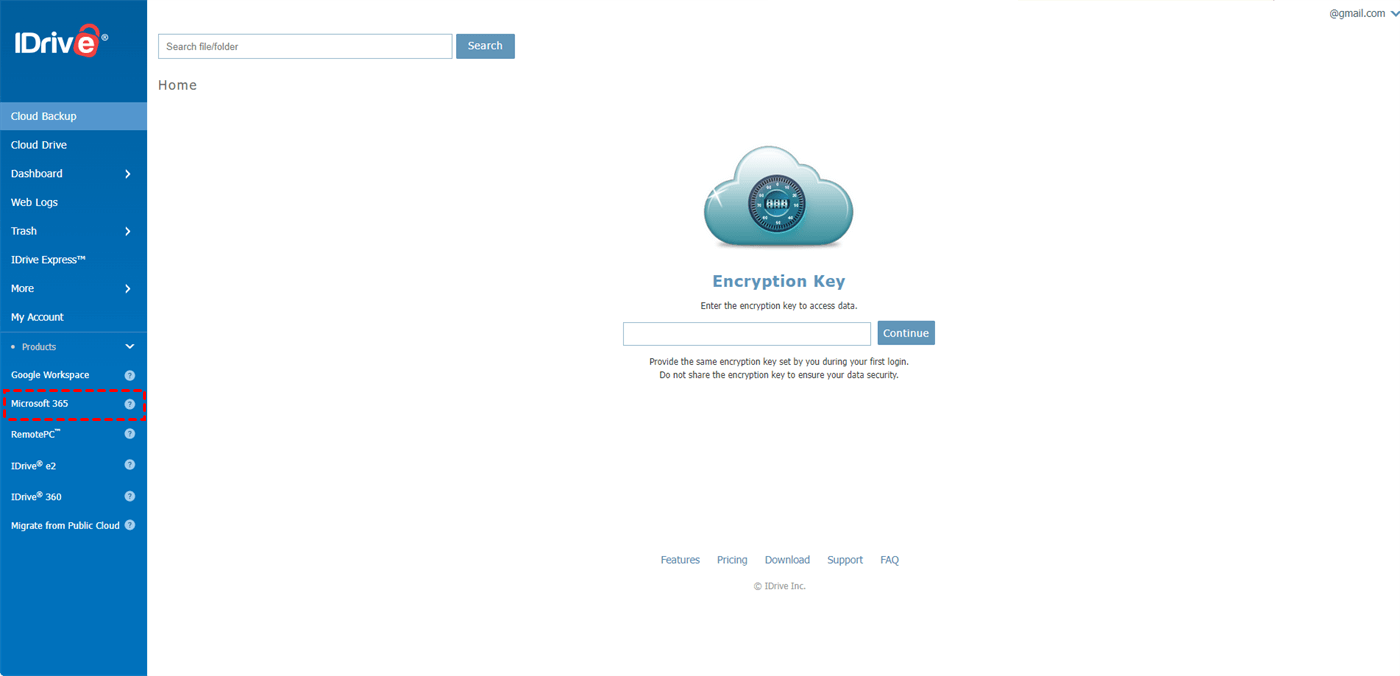Click the Encryption Key heading

click(x=779, y=282)
